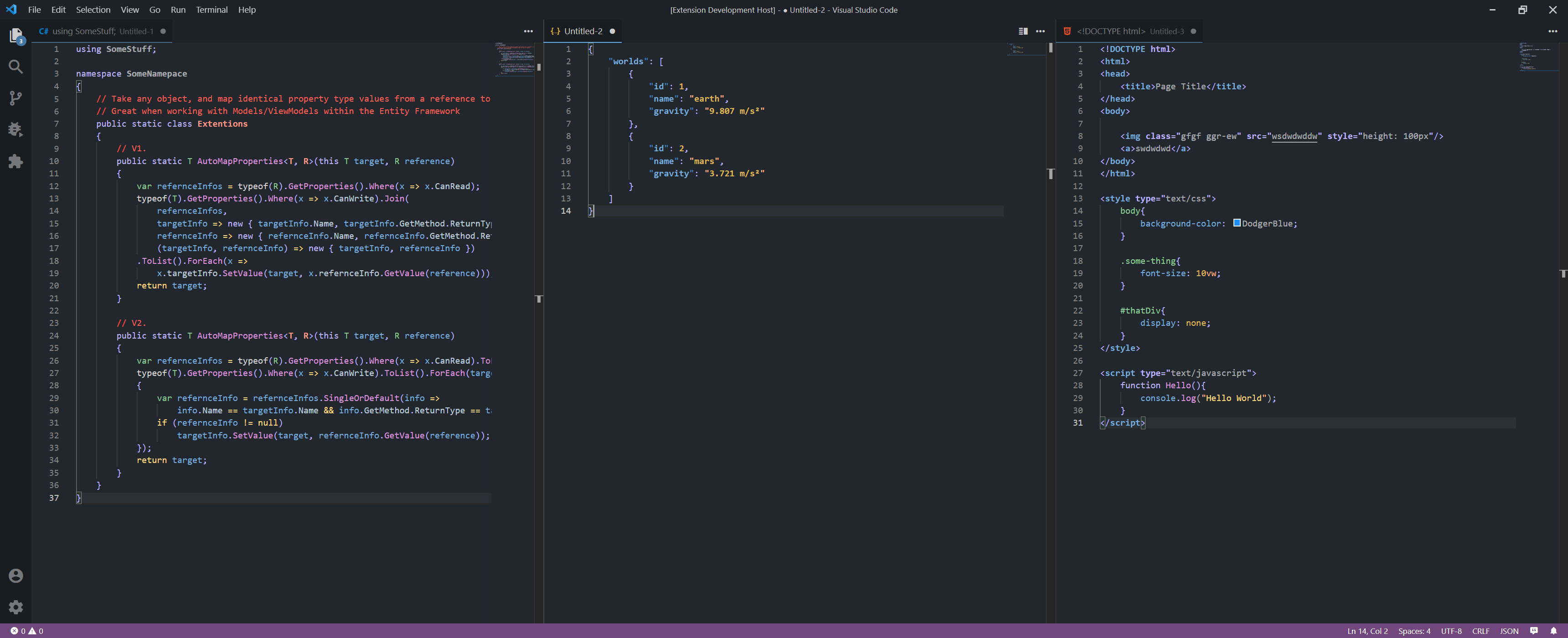Select JSON language mode in status bar

click(x=1508, y=631)
